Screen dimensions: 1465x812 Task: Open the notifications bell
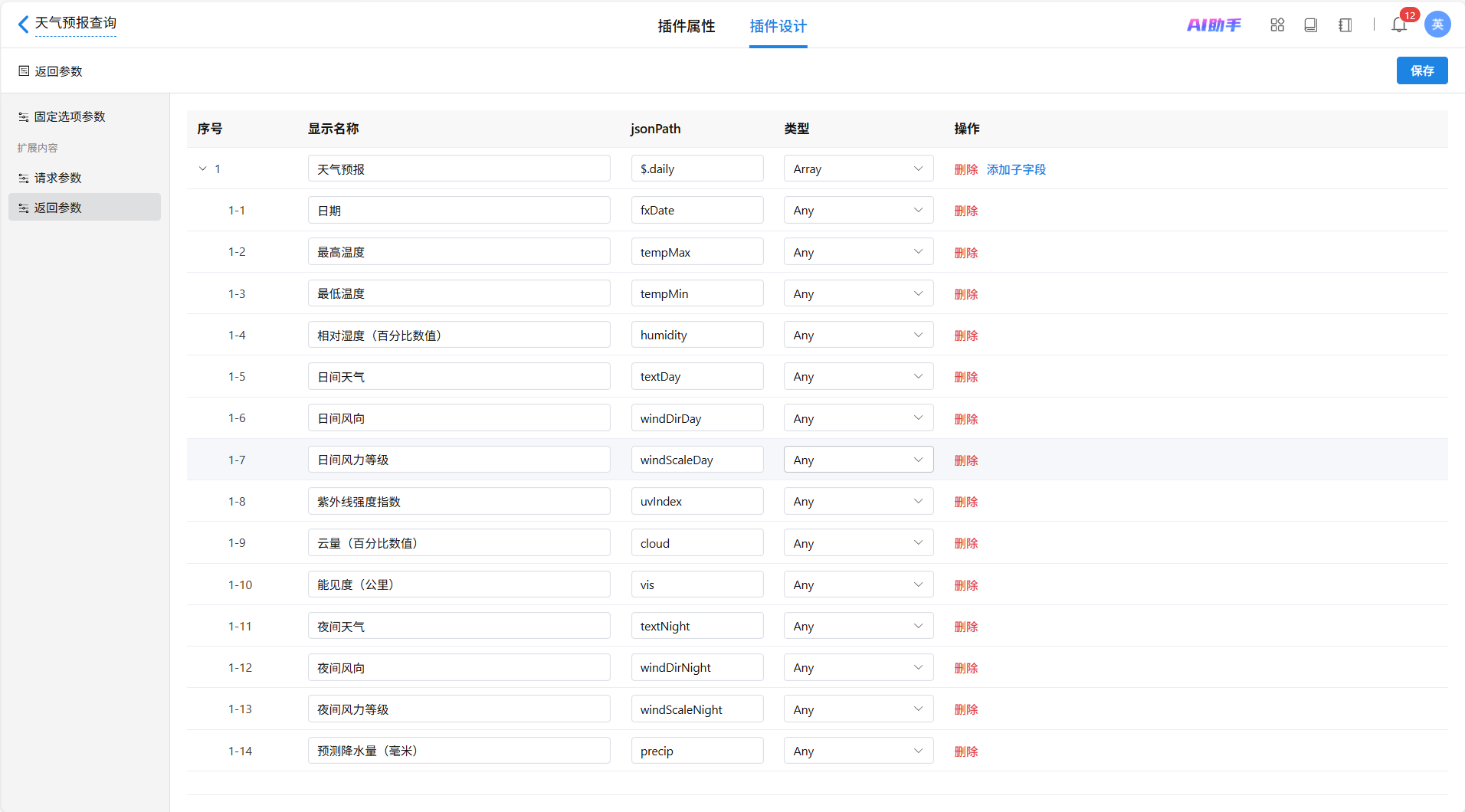tap(1399, 25)
